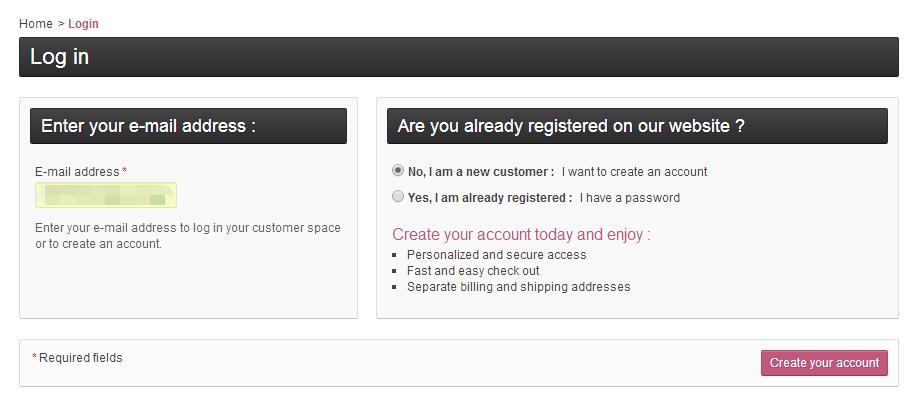Click the 'Are you already registered' panel header
Viewport: 915px width, 407px height.
tap(637, 126)
